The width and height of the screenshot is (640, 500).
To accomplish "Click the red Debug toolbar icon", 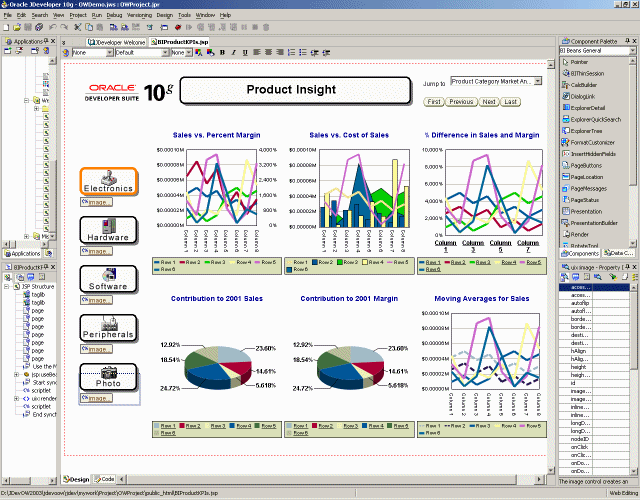I will 178,27.
